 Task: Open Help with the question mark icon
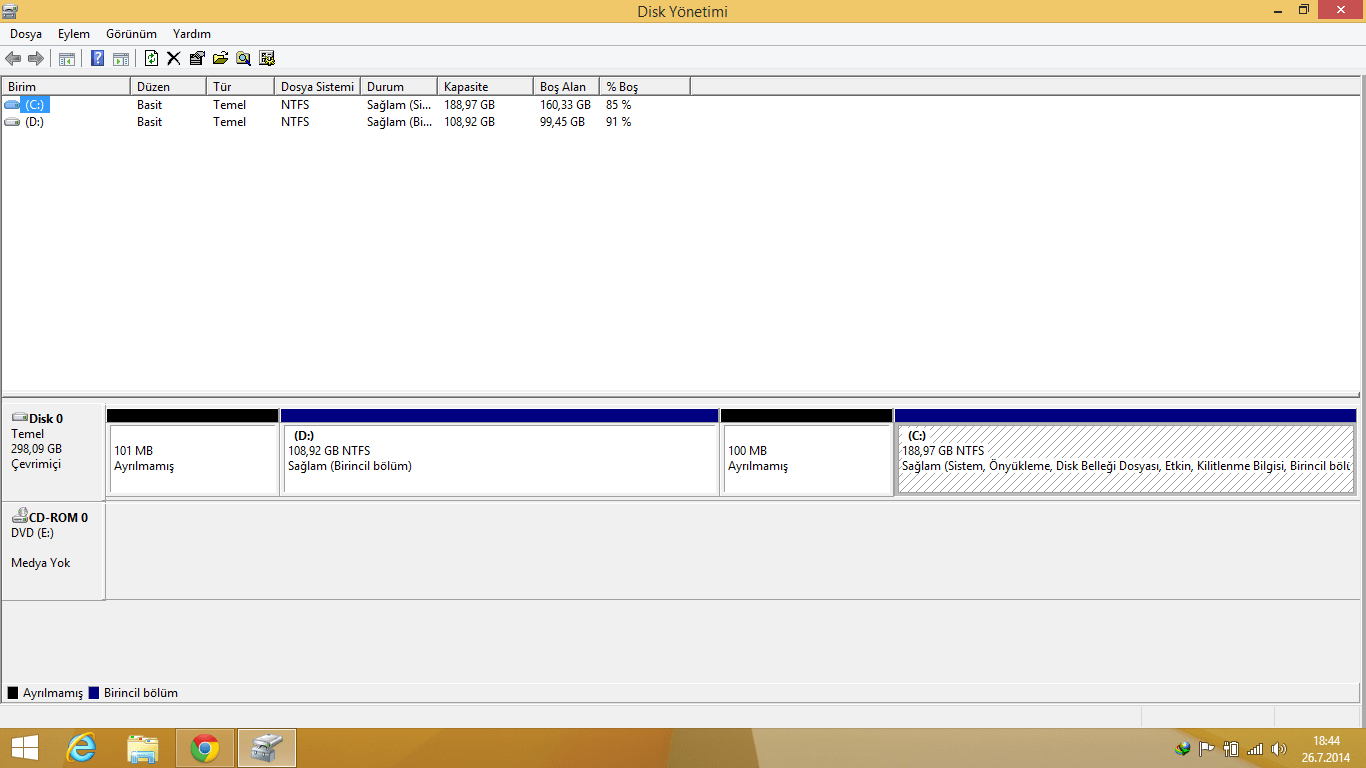coord(98,59)
